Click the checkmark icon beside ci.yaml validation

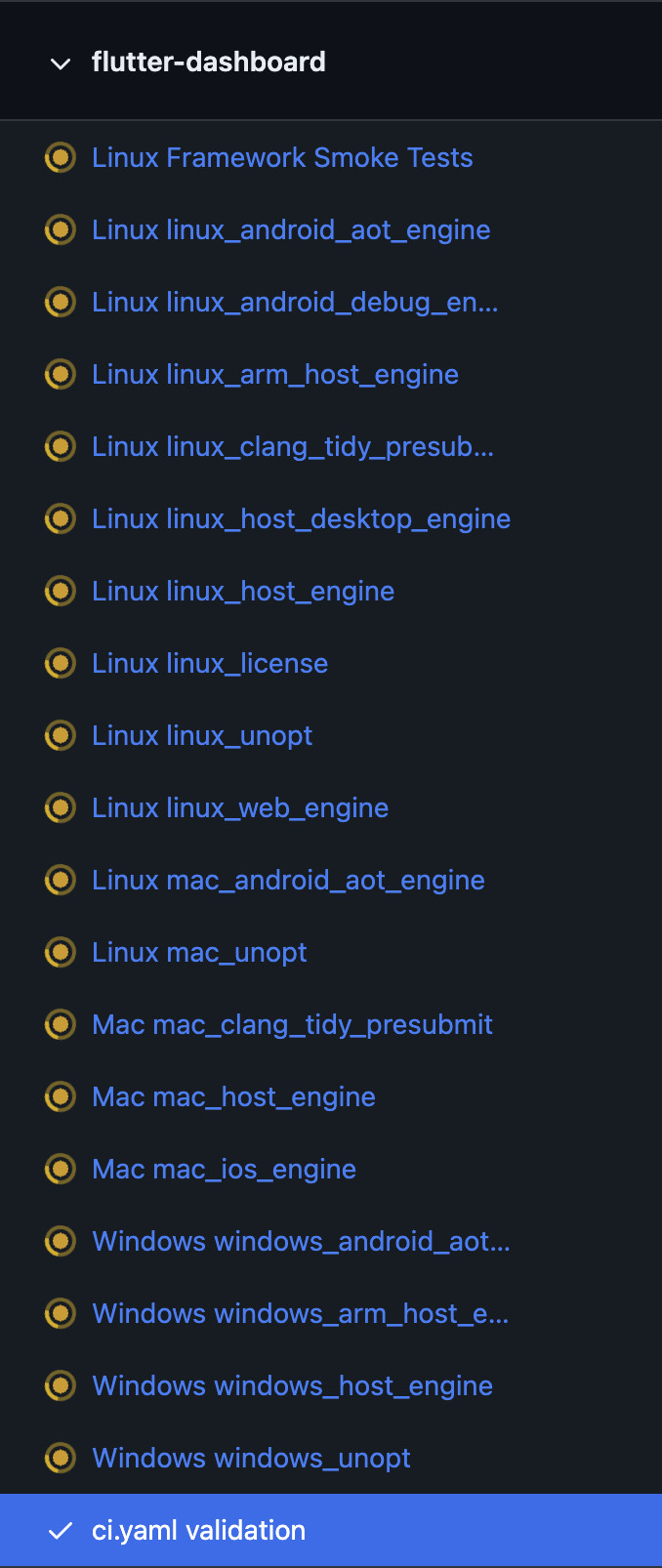click(60, 1530)
